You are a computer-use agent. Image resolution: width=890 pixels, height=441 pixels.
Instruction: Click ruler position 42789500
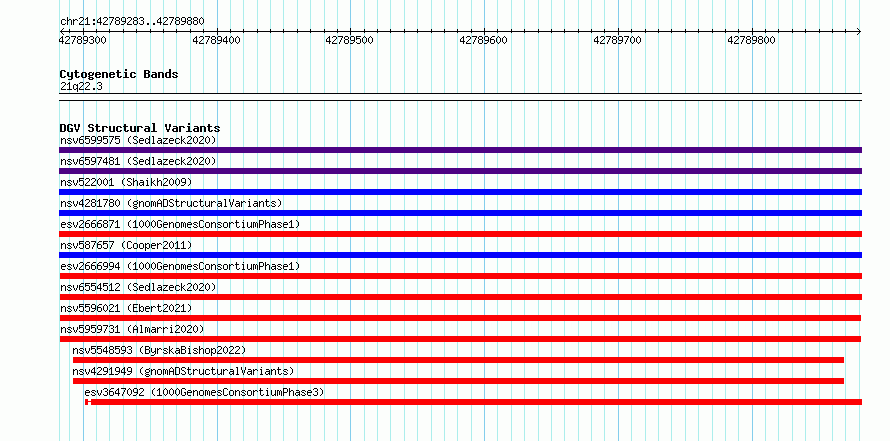pos(350,40)
